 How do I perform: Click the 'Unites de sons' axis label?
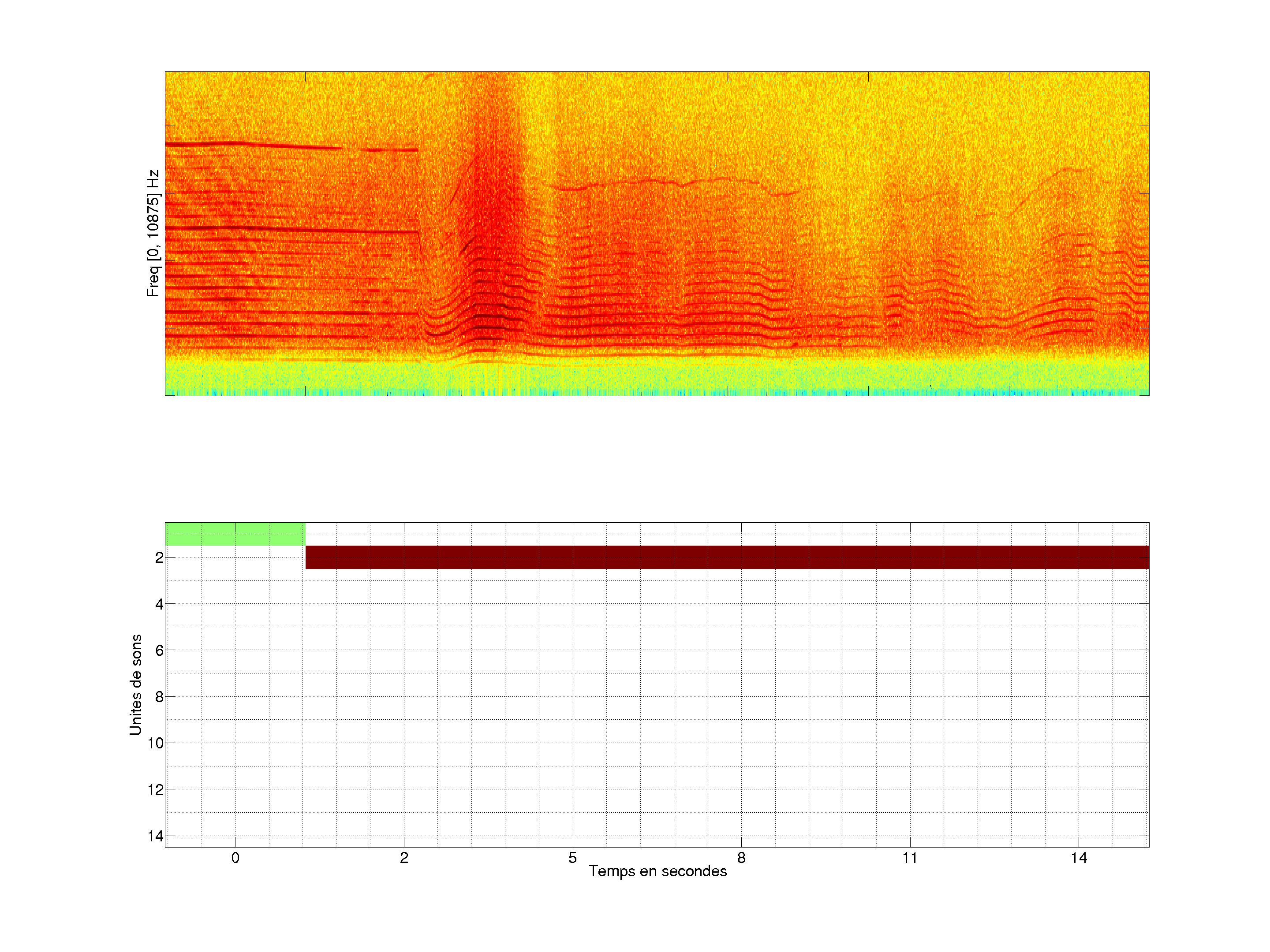[135, 684]
